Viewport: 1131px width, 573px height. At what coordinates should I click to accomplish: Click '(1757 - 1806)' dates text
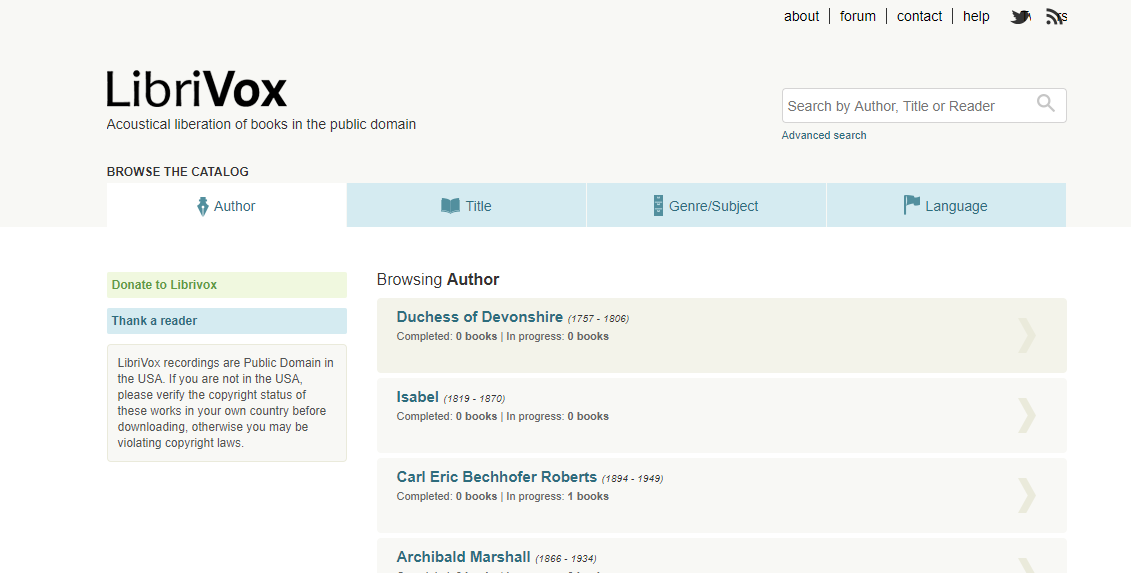click(x=598, y=318)
